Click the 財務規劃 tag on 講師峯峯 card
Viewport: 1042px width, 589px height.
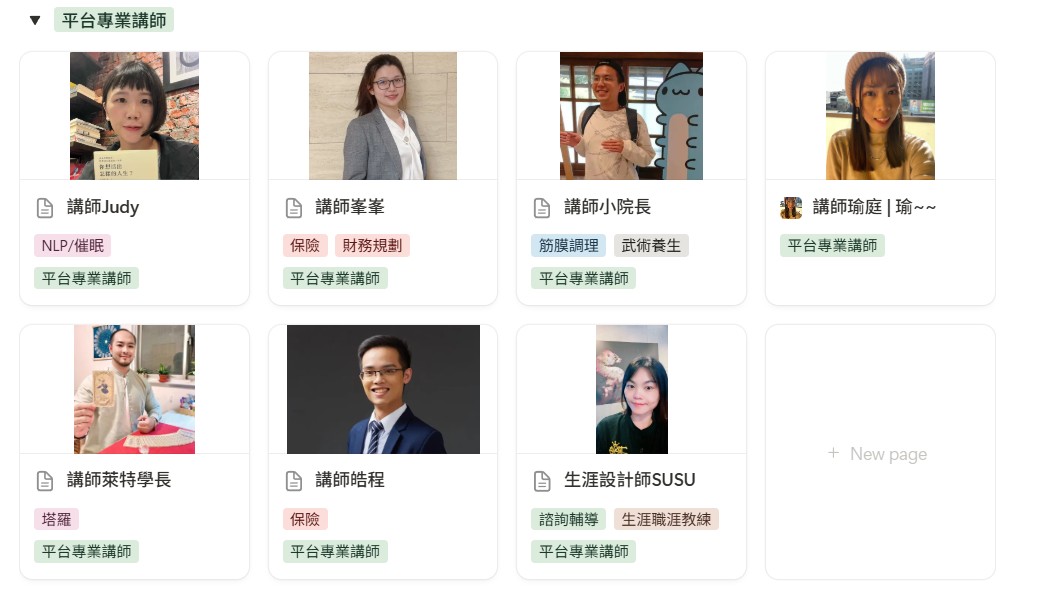pyautogui.click(x=372, y=246)
